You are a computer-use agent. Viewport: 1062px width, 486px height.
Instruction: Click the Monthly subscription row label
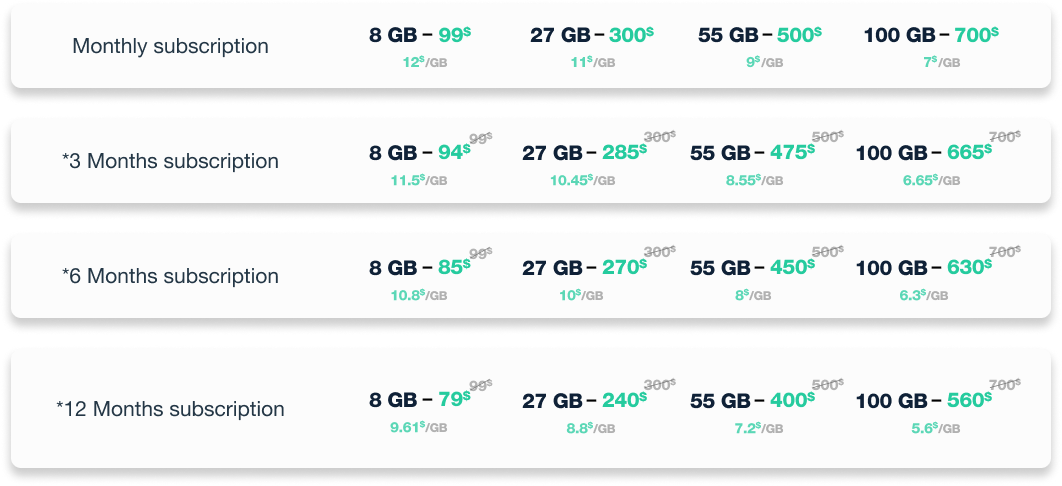coord(170,46)
